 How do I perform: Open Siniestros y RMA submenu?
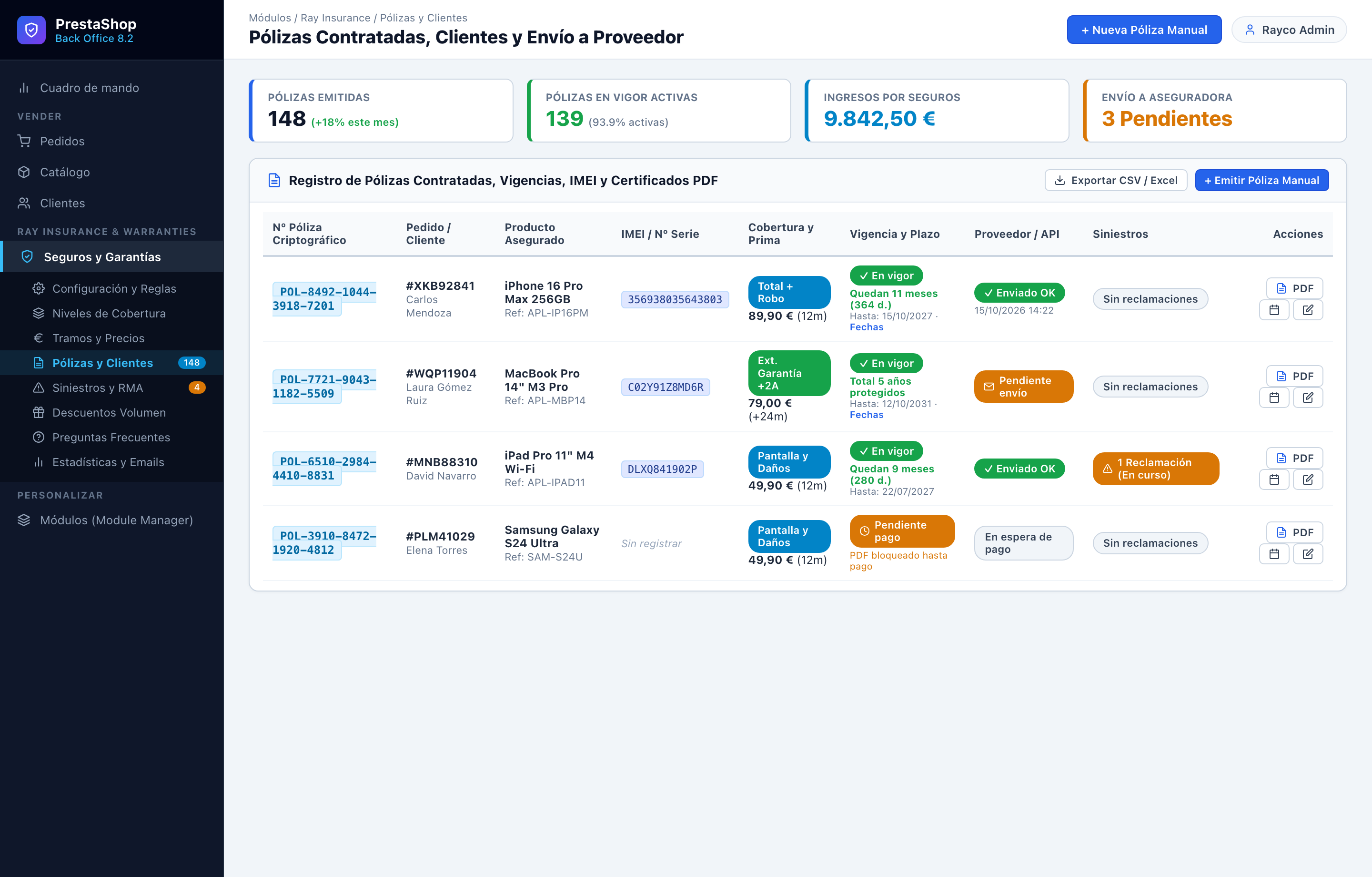click(x=111, y=388)
